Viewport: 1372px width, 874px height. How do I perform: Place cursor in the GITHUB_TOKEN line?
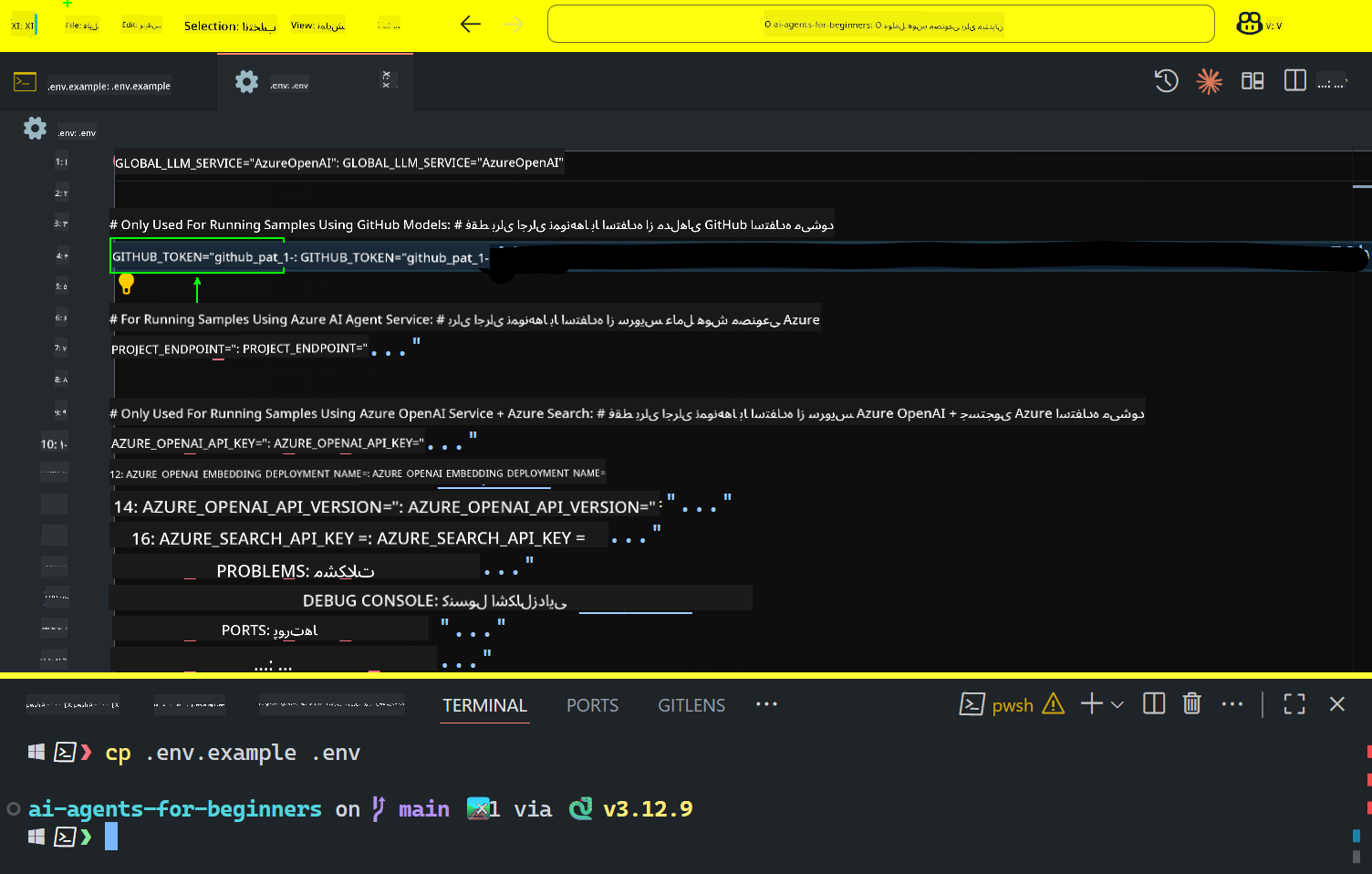pos(739,257)
